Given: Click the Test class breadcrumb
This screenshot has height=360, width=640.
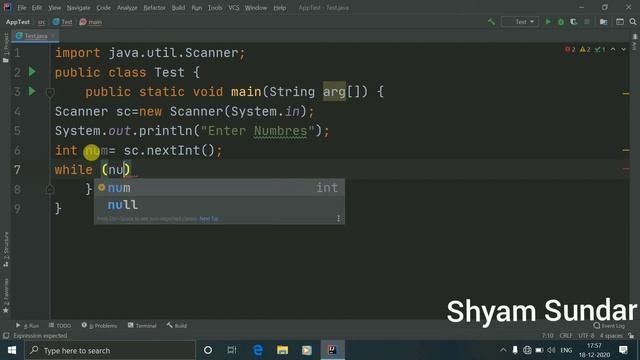Looking at the screenshot, I should click(x=62, y=22).
